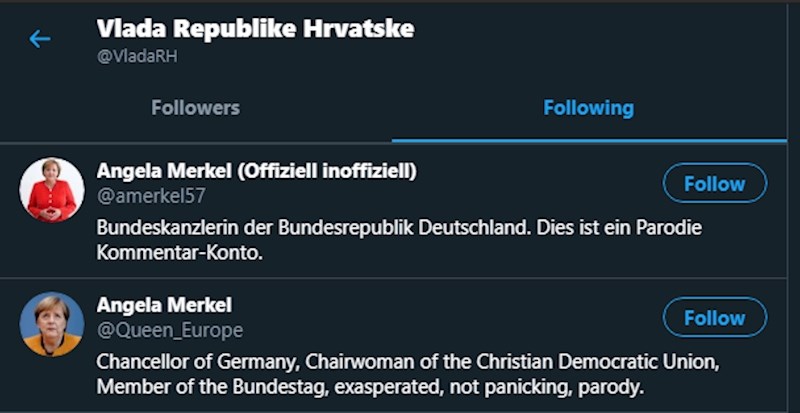Click the 'Bundeskanzlerin der Bundesrepublik Deutschland' bio line

pos(399,228)
